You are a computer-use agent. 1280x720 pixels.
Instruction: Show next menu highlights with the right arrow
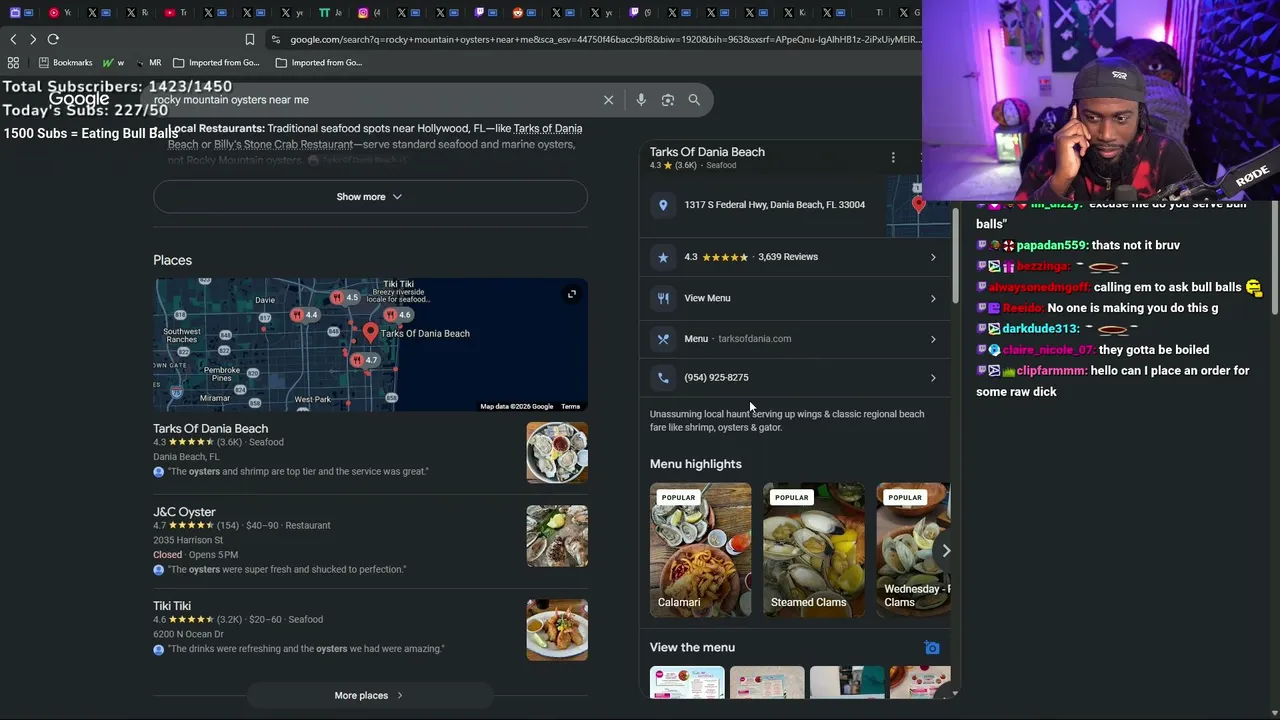point(945,550)
